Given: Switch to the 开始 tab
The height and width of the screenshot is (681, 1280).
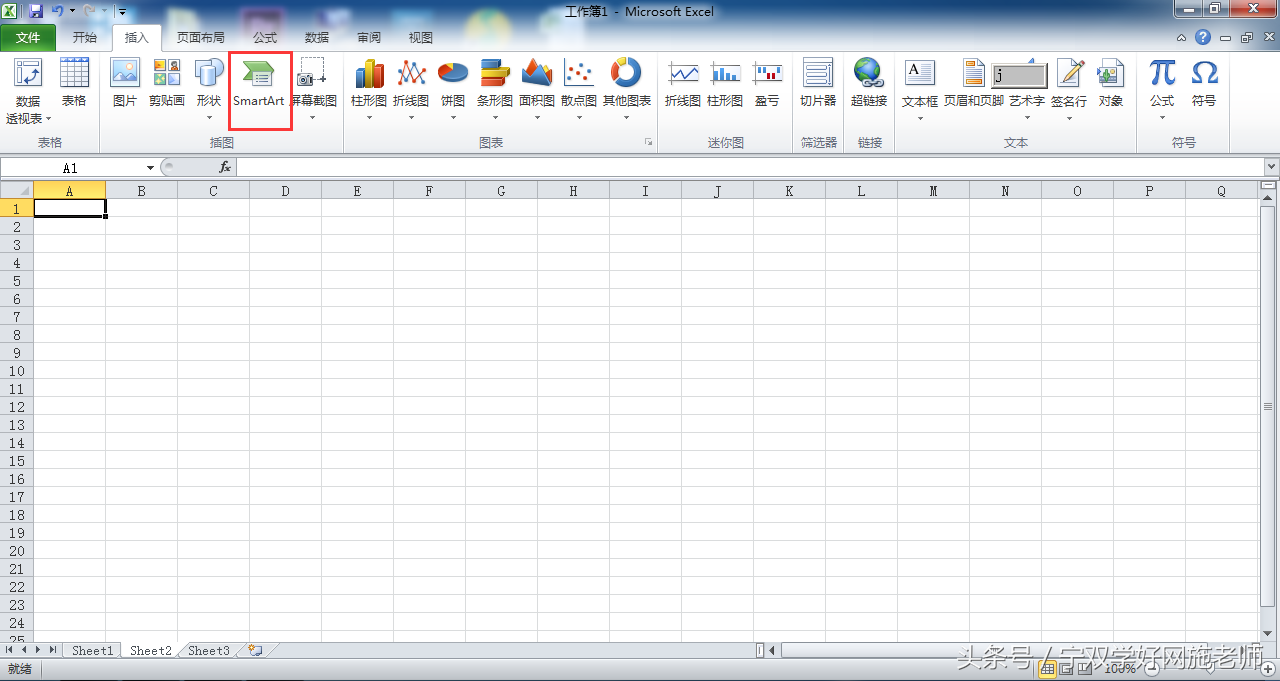Looking at the screenshot, I should [x=85, y=38].
